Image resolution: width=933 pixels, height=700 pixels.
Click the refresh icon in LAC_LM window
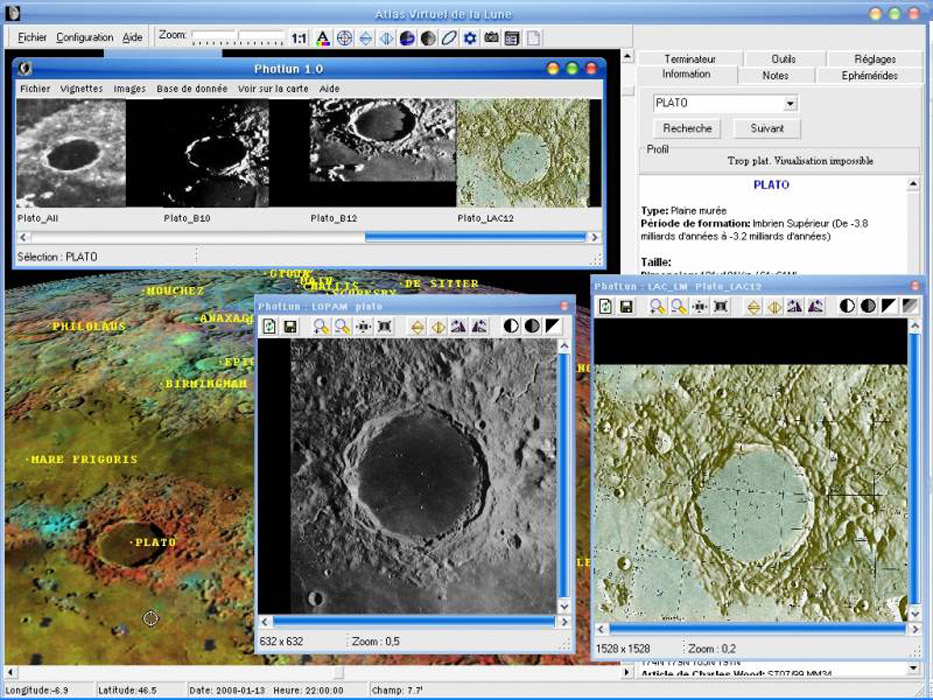(605, 307)
